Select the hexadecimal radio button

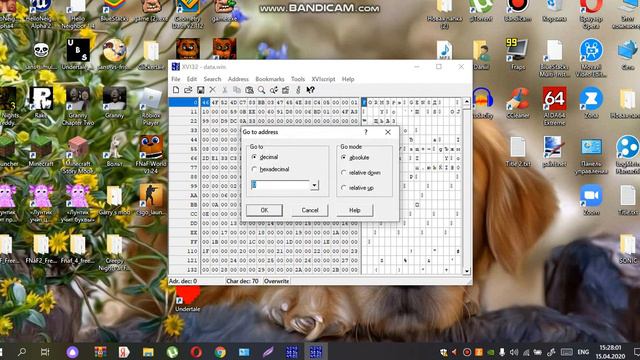point(255,169)
